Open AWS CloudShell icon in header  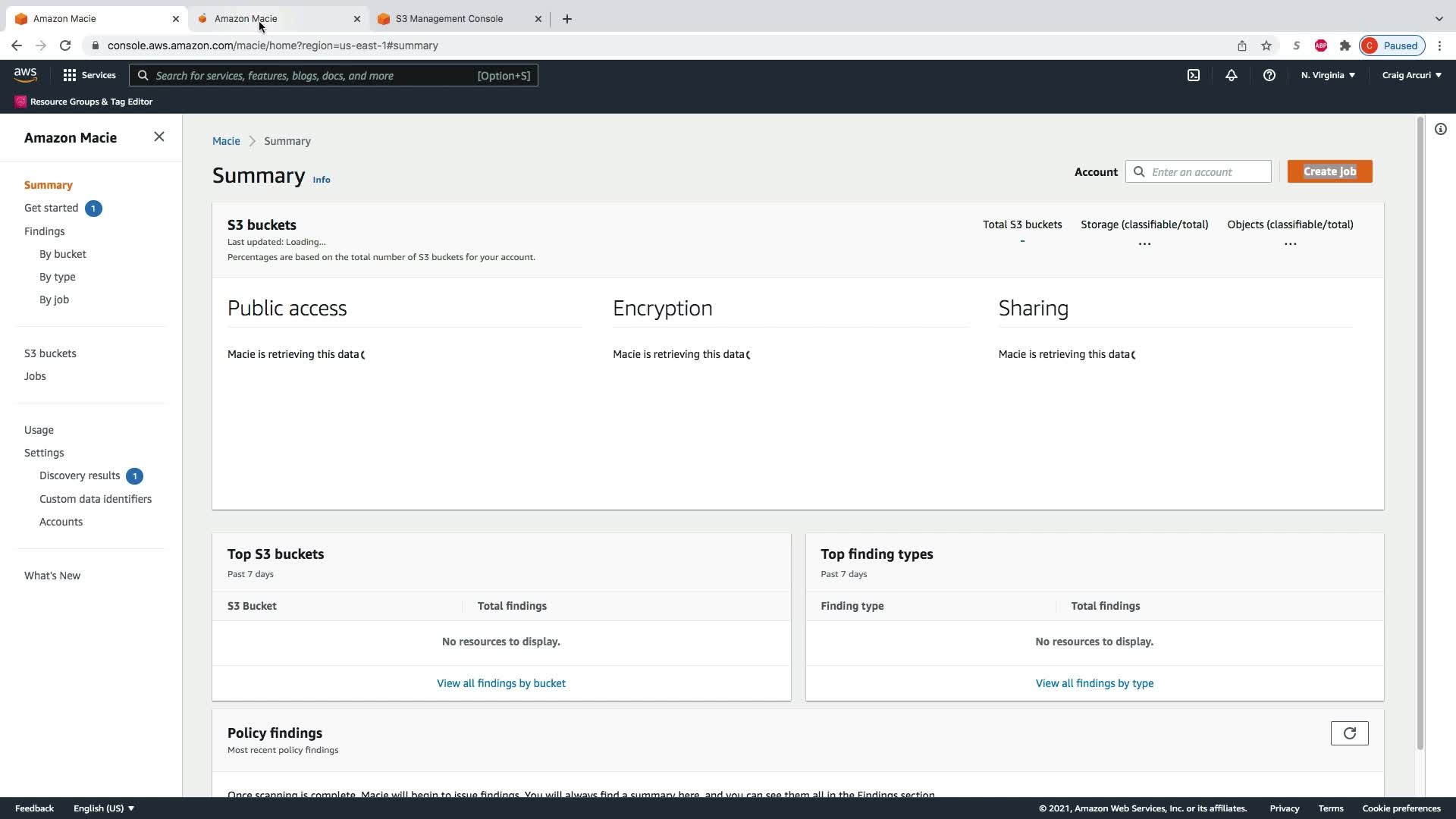click(x=1194, y=75)
